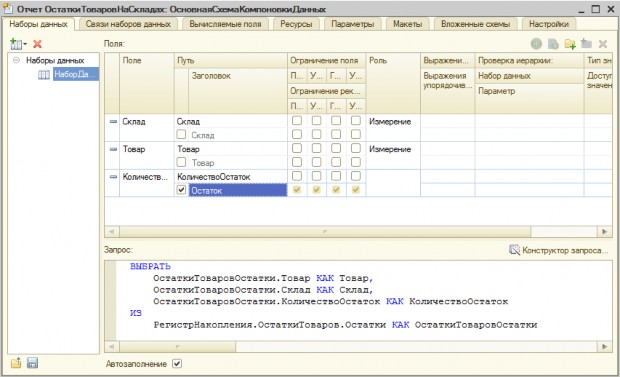Click the fields table right scroll arrow
The image size is (620, 377).
coord(604,232)
